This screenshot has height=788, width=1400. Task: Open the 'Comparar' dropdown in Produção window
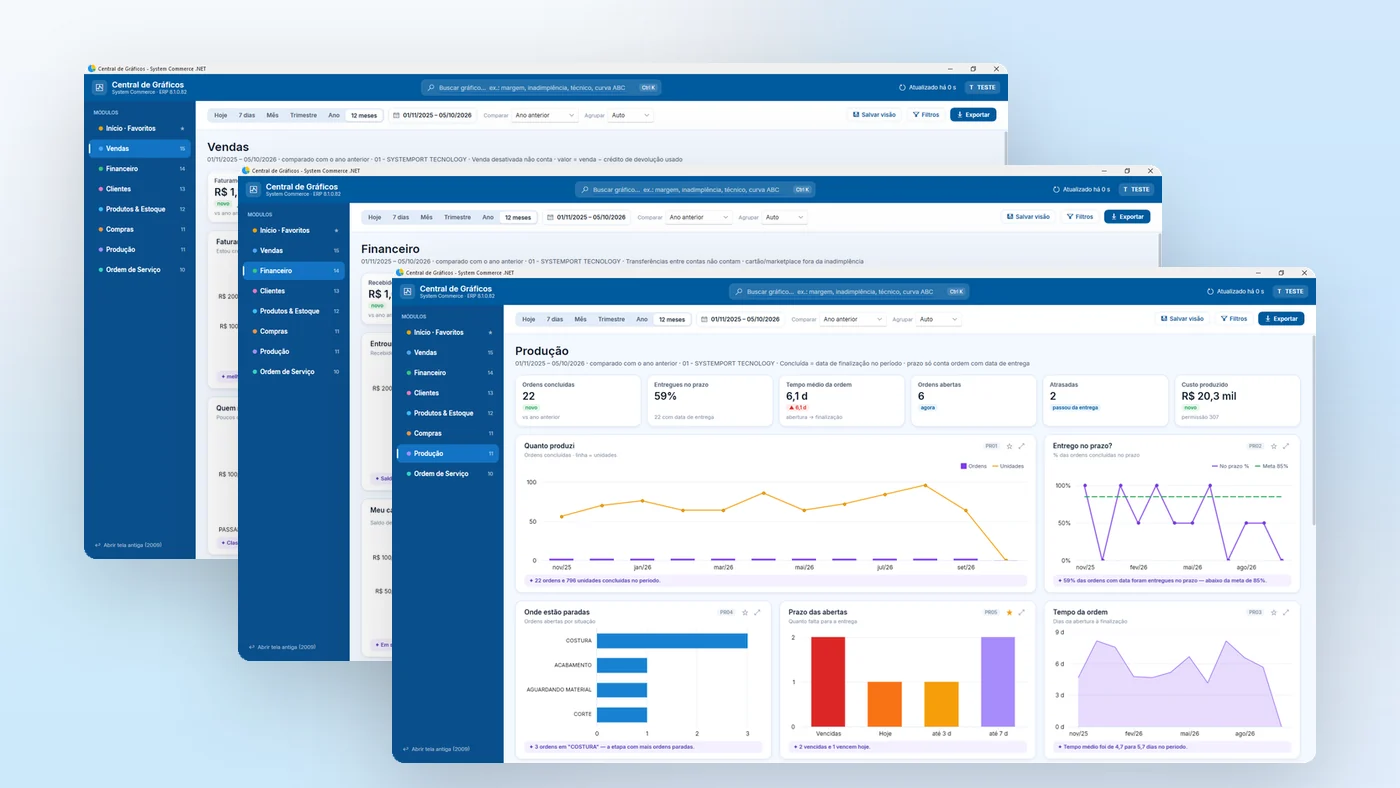[853, 319]
